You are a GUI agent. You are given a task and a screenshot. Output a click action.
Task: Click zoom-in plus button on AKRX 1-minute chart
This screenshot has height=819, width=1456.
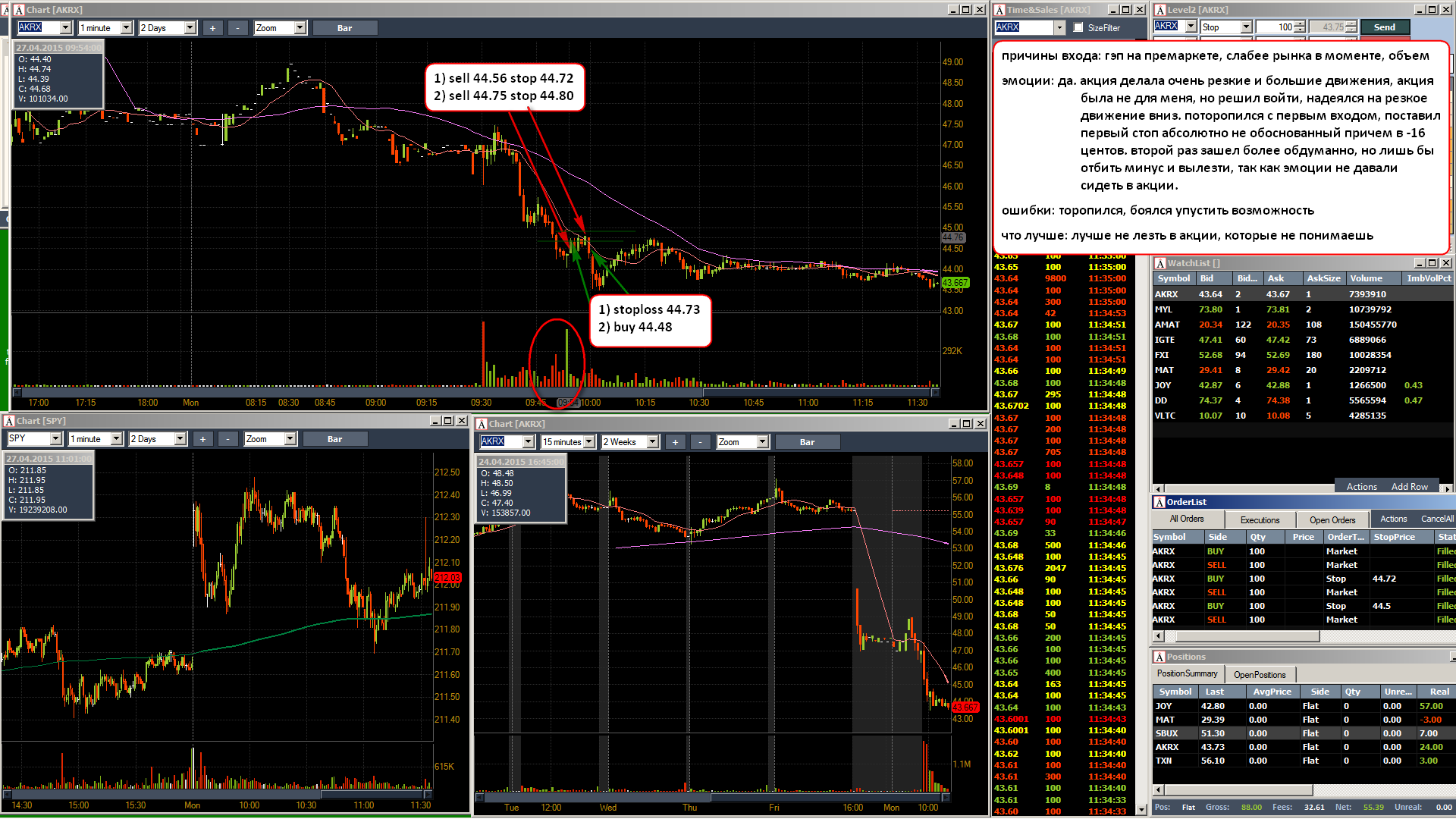coord(212,28)
